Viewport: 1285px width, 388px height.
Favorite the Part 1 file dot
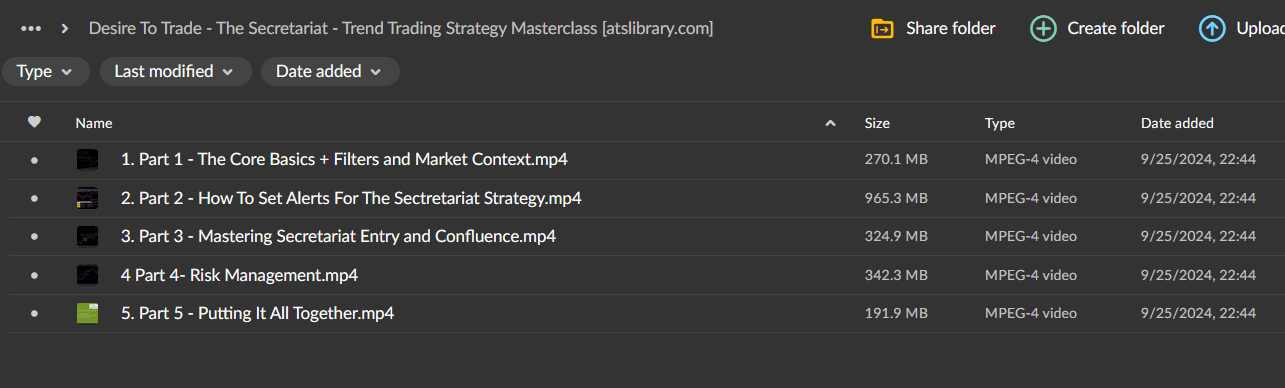click(x=34, y=160)
